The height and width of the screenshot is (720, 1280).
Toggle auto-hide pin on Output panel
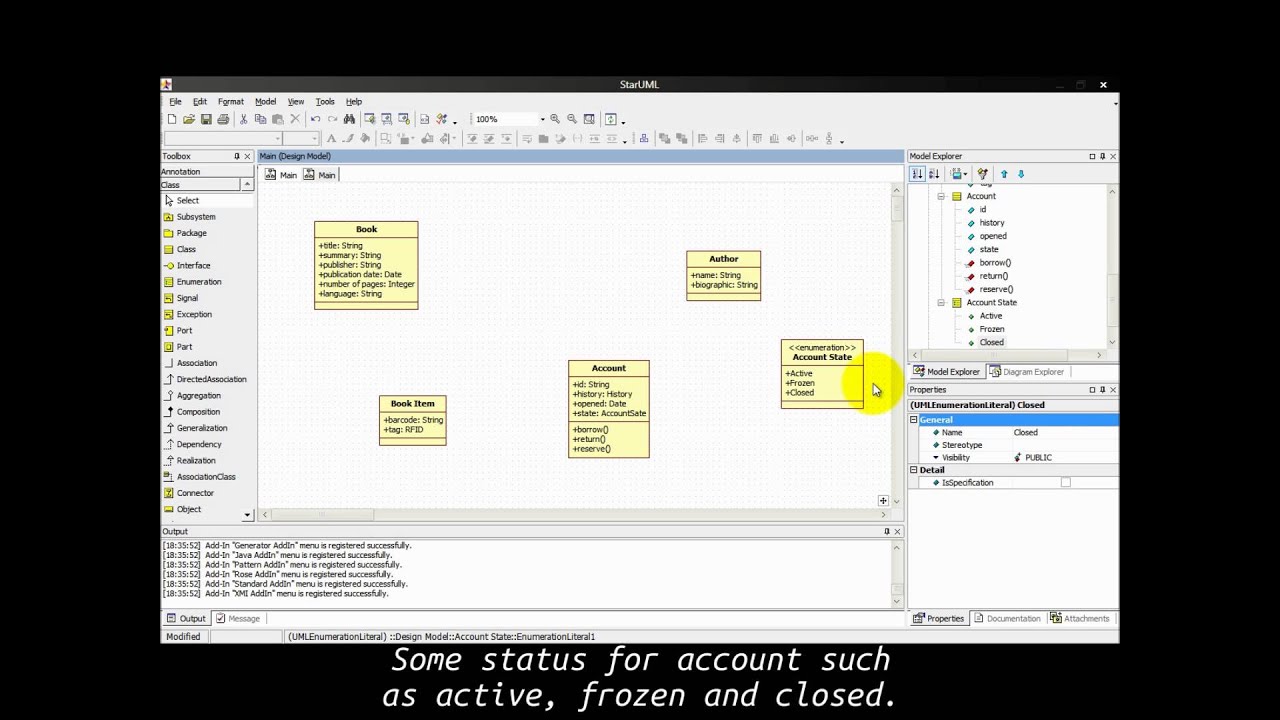(886, 531)
